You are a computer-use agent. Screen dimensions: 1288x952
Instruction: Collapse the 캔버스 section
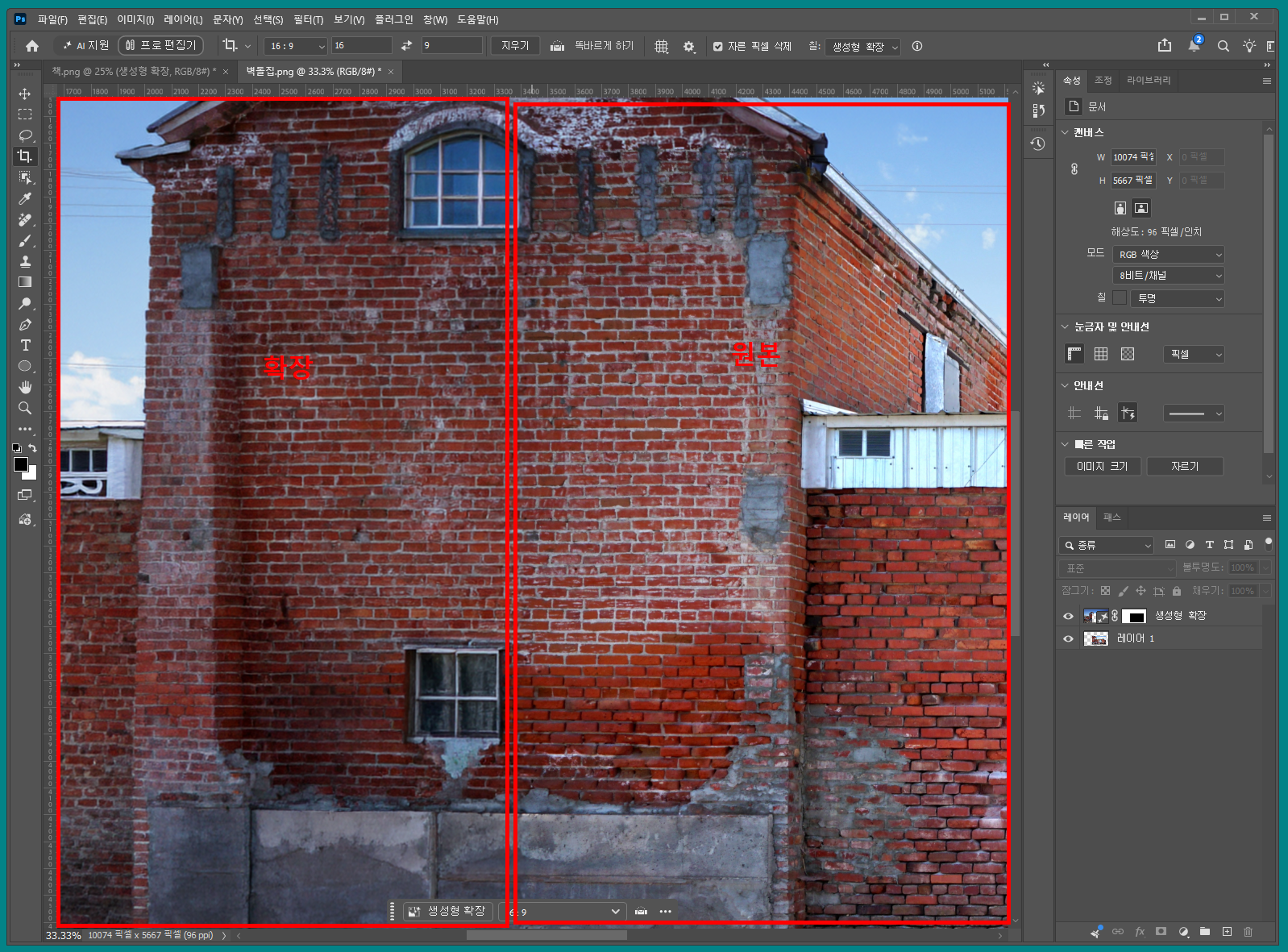[x=1065, y=132]
